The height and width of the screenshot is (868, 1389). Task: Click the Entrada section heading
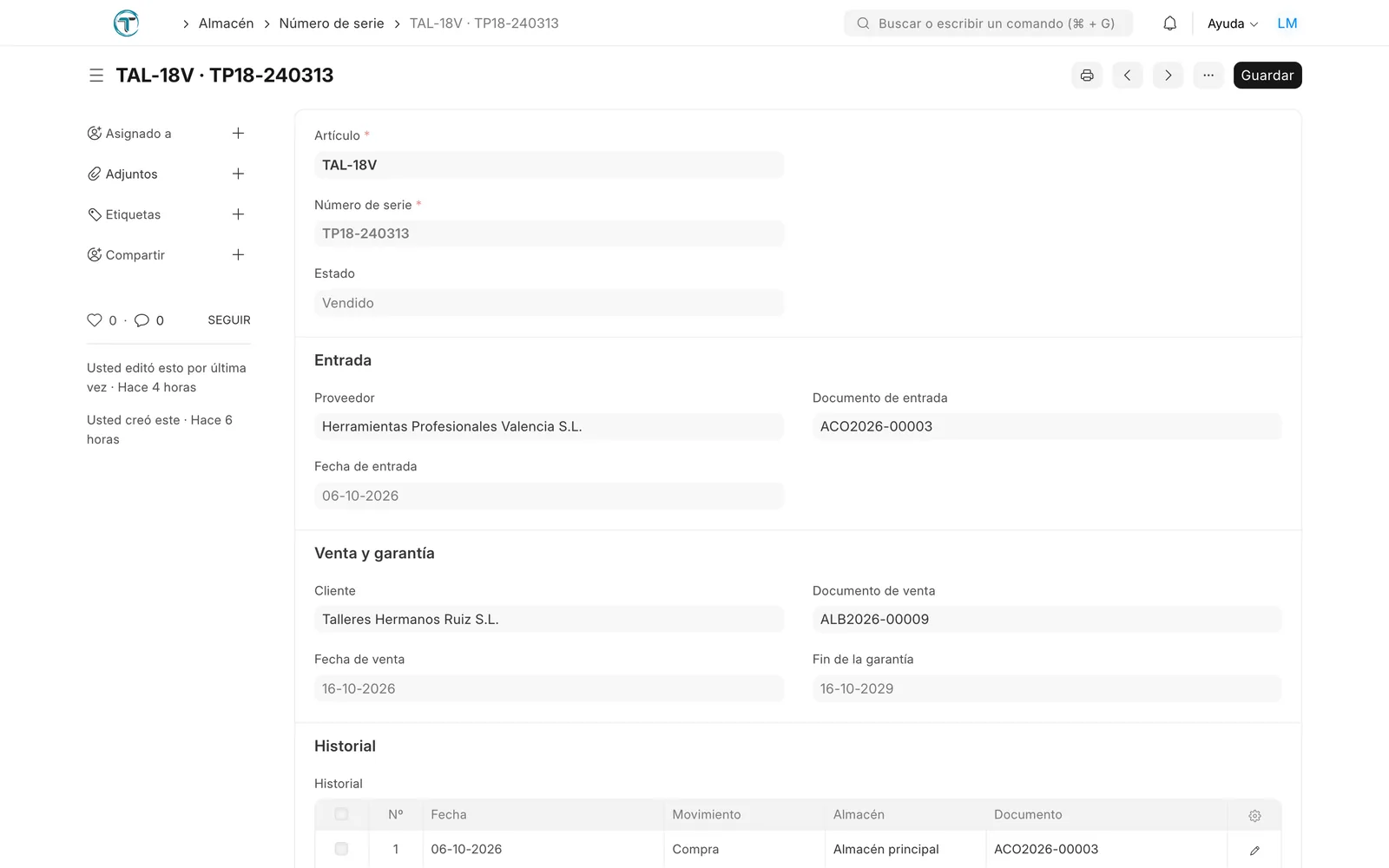[x=343, y=360]
